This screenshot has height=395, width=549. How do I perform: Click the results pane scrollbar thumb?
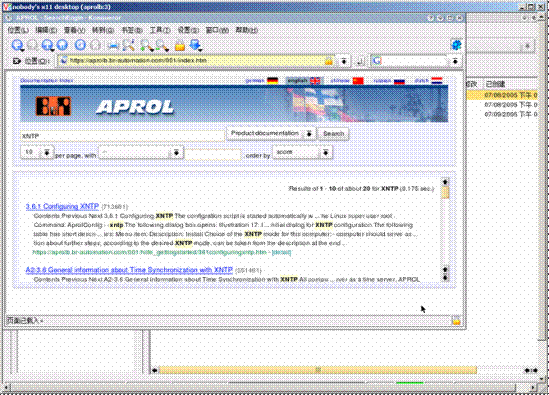point(445,193)
